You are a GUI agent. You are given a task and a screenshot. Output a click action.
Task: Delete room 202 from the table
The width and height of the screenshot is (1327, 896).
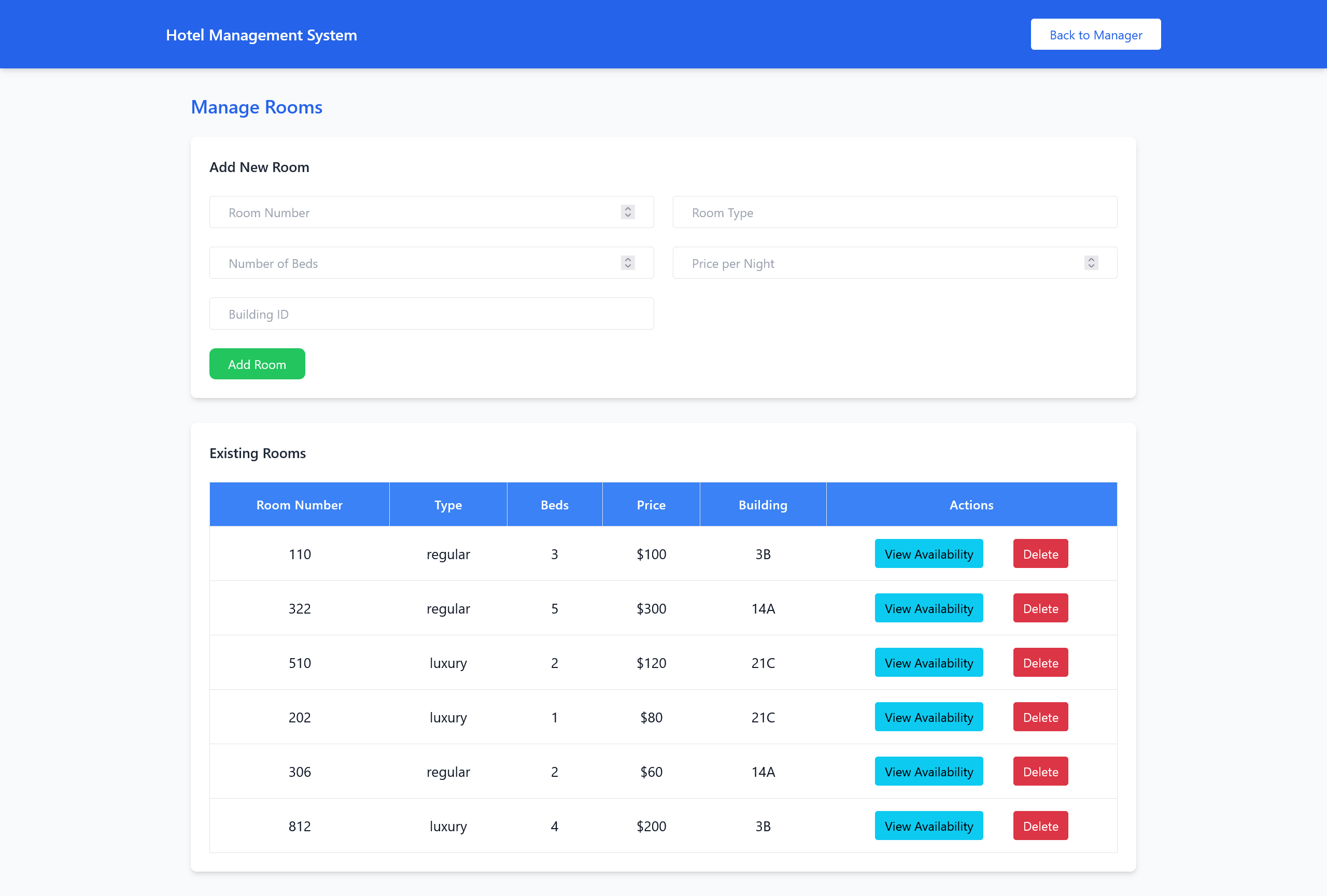(x=1040, y=717)
